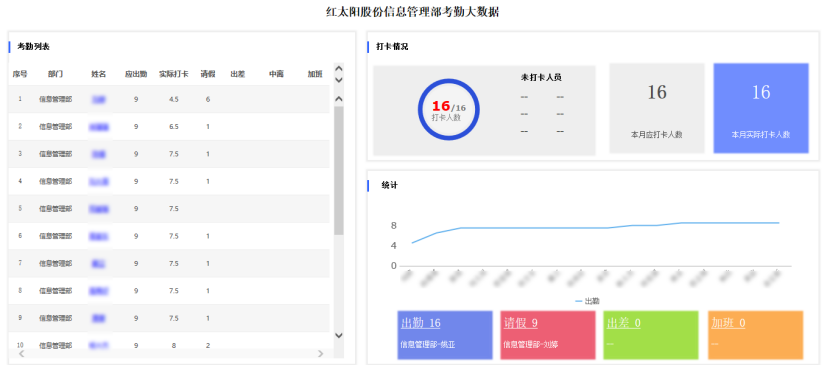The image size is (830, 366).
Task: Select the blurred name in row 4
Action: tap(98, 182)
